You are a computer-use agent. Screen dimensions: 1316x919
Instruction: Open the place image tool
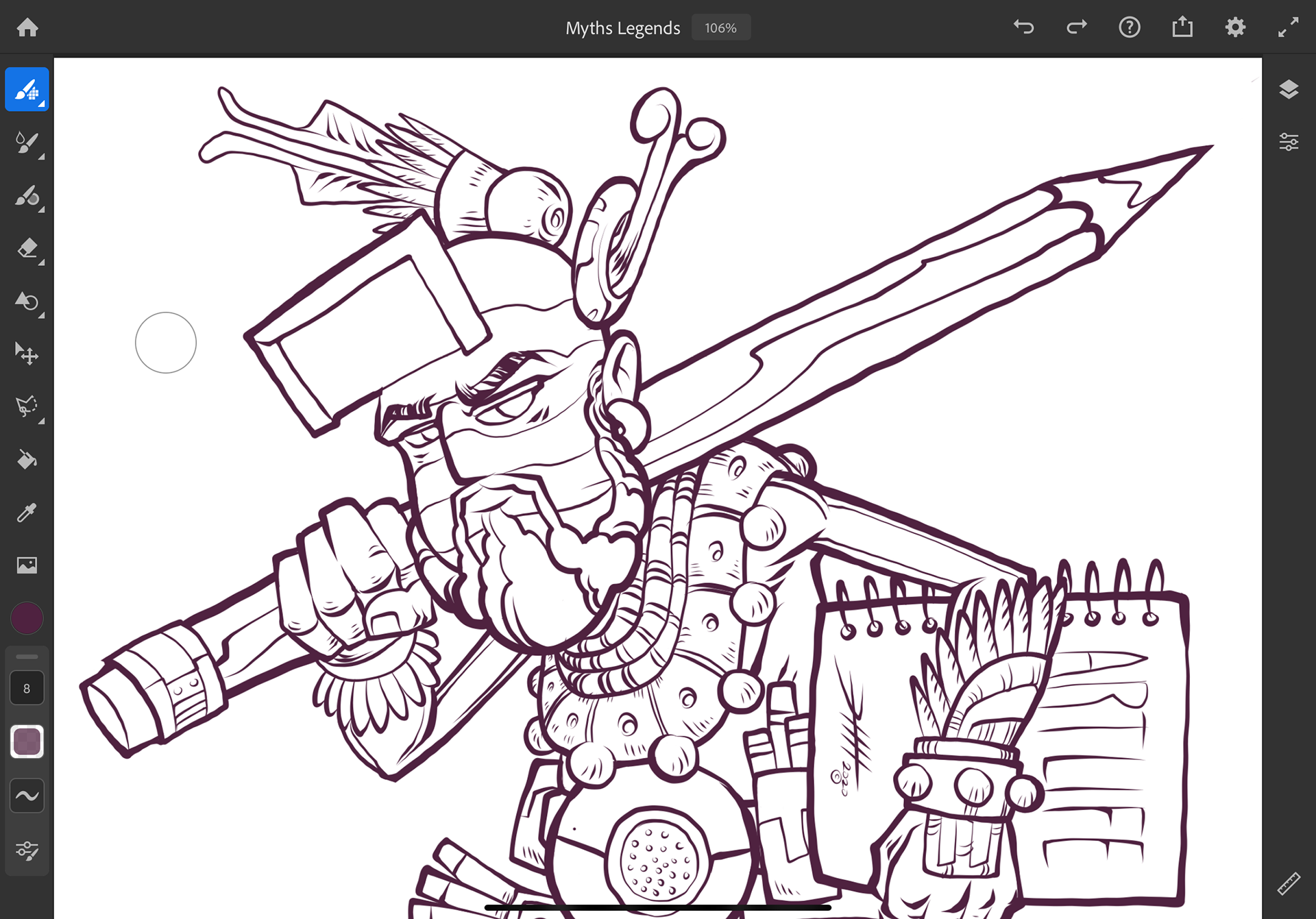pos(27,565)
